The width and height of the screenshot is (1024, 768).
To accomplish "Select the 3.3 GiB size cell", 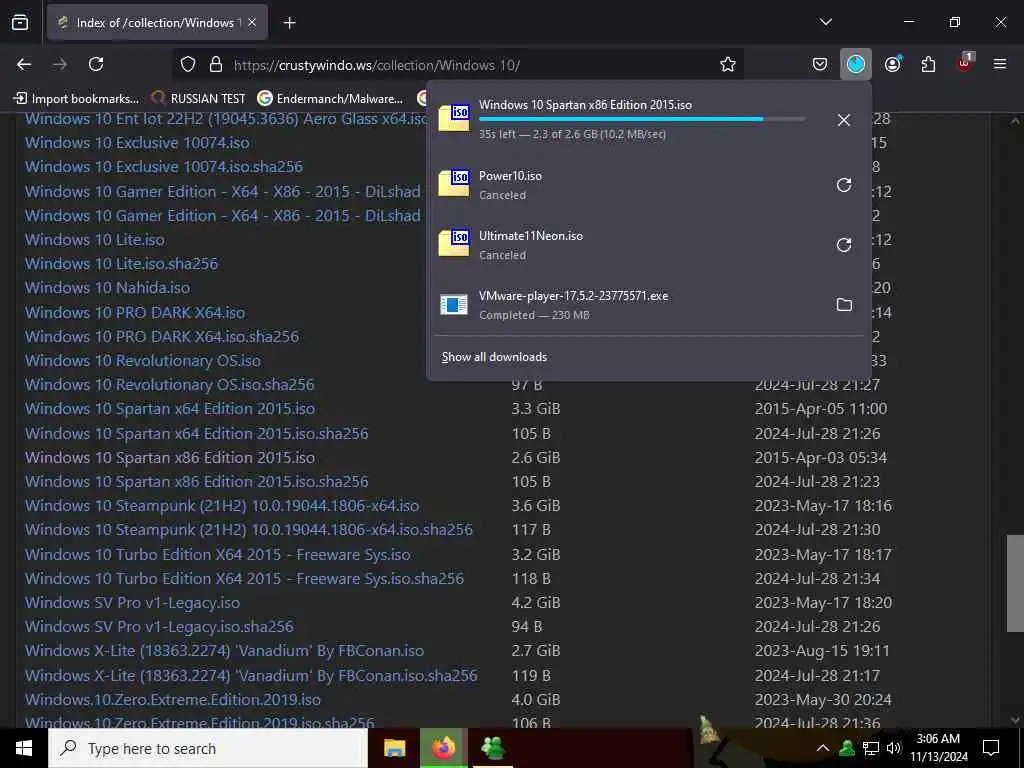I will [x=536, y=409].
